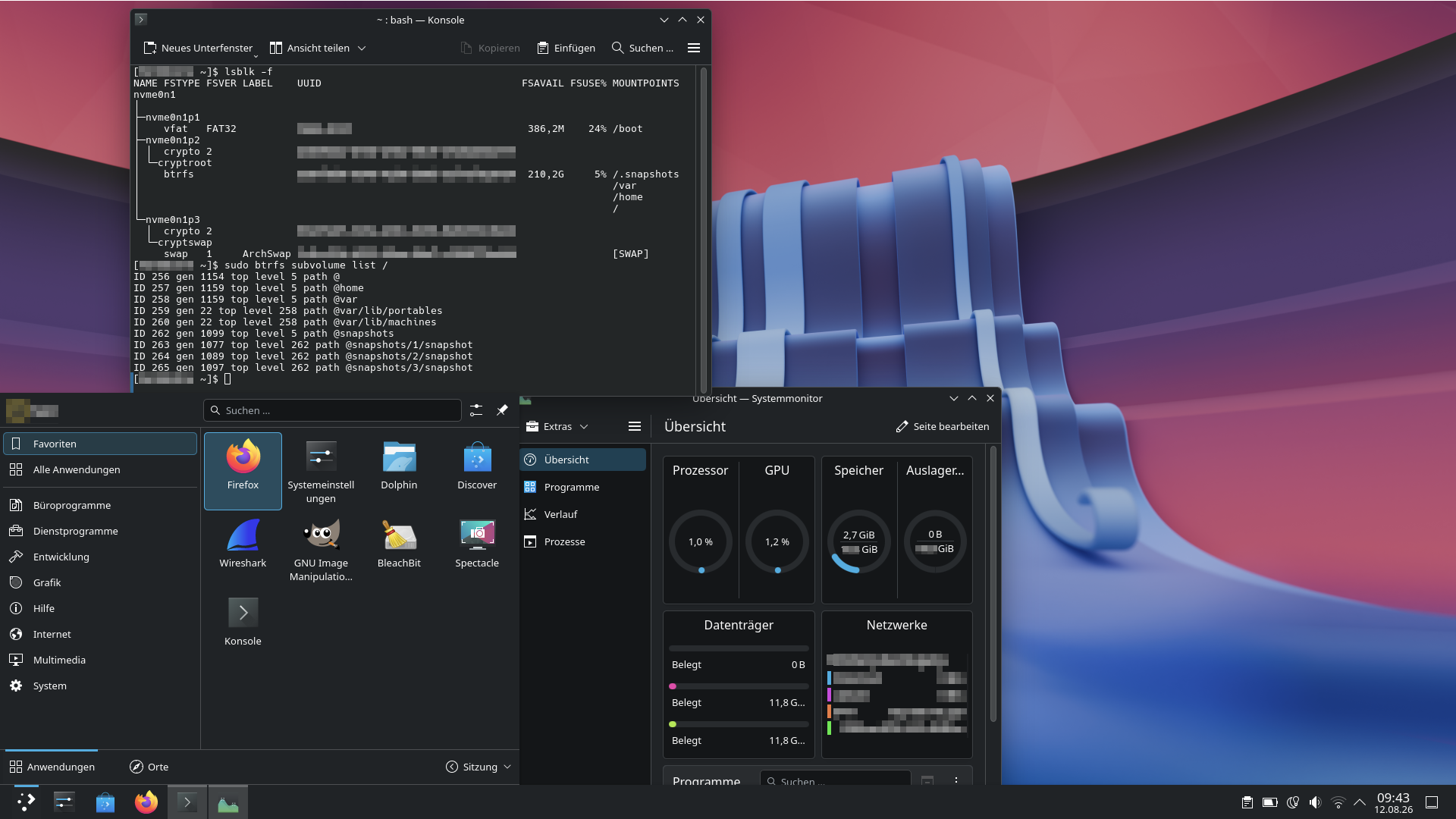The width and height of the screenshot is (1456, 819).
Task: Switch to the Orte tab in the launcher
Action: click(x=149, y=767)
